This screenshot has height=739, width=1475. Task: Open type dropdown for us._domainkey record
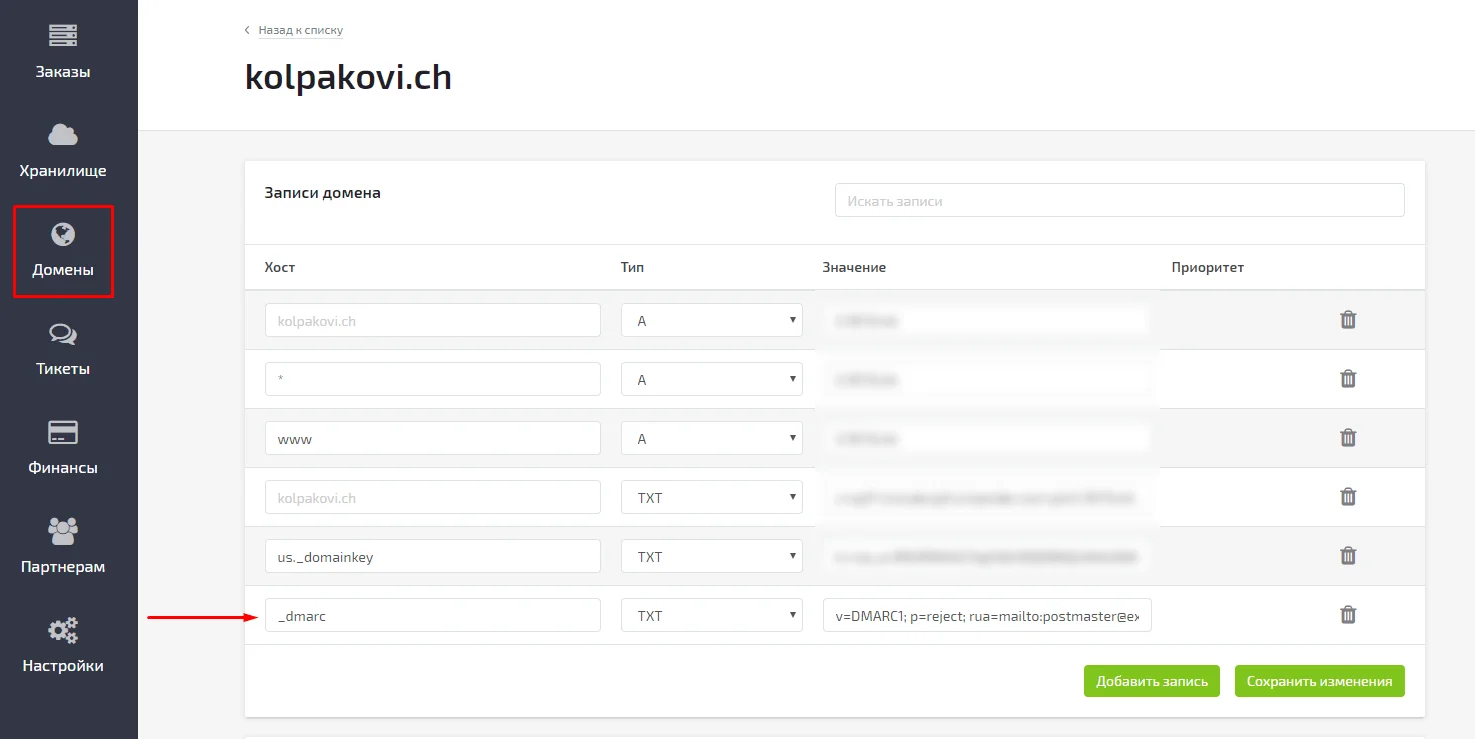[712, 556]
